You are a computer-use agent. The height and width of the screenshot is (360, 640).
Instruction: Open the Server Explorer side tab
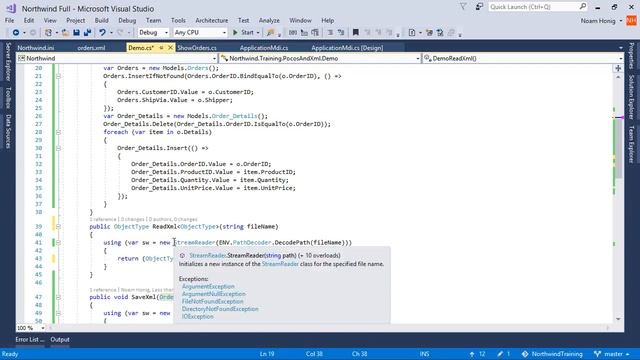(8, 62)
